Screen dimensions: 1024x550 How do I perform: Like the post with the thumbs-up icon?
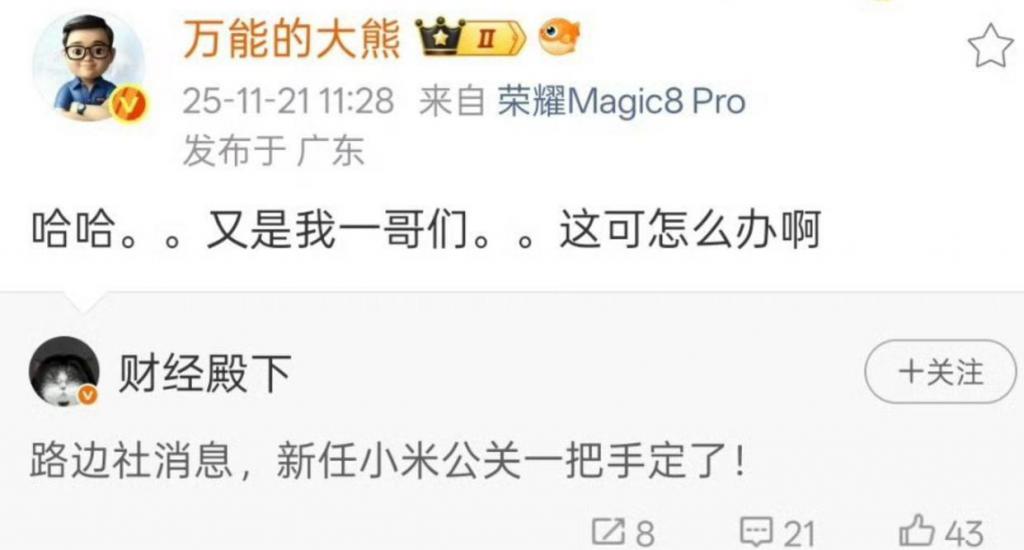917,530
